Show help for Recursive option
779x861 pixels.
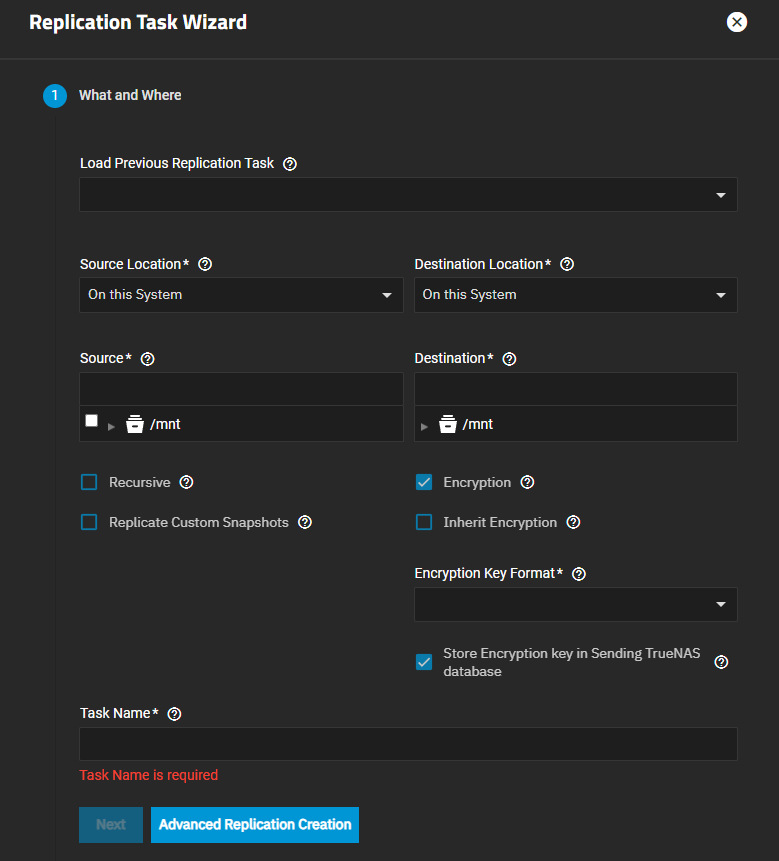pyautogui.click(x=186, y=482)
